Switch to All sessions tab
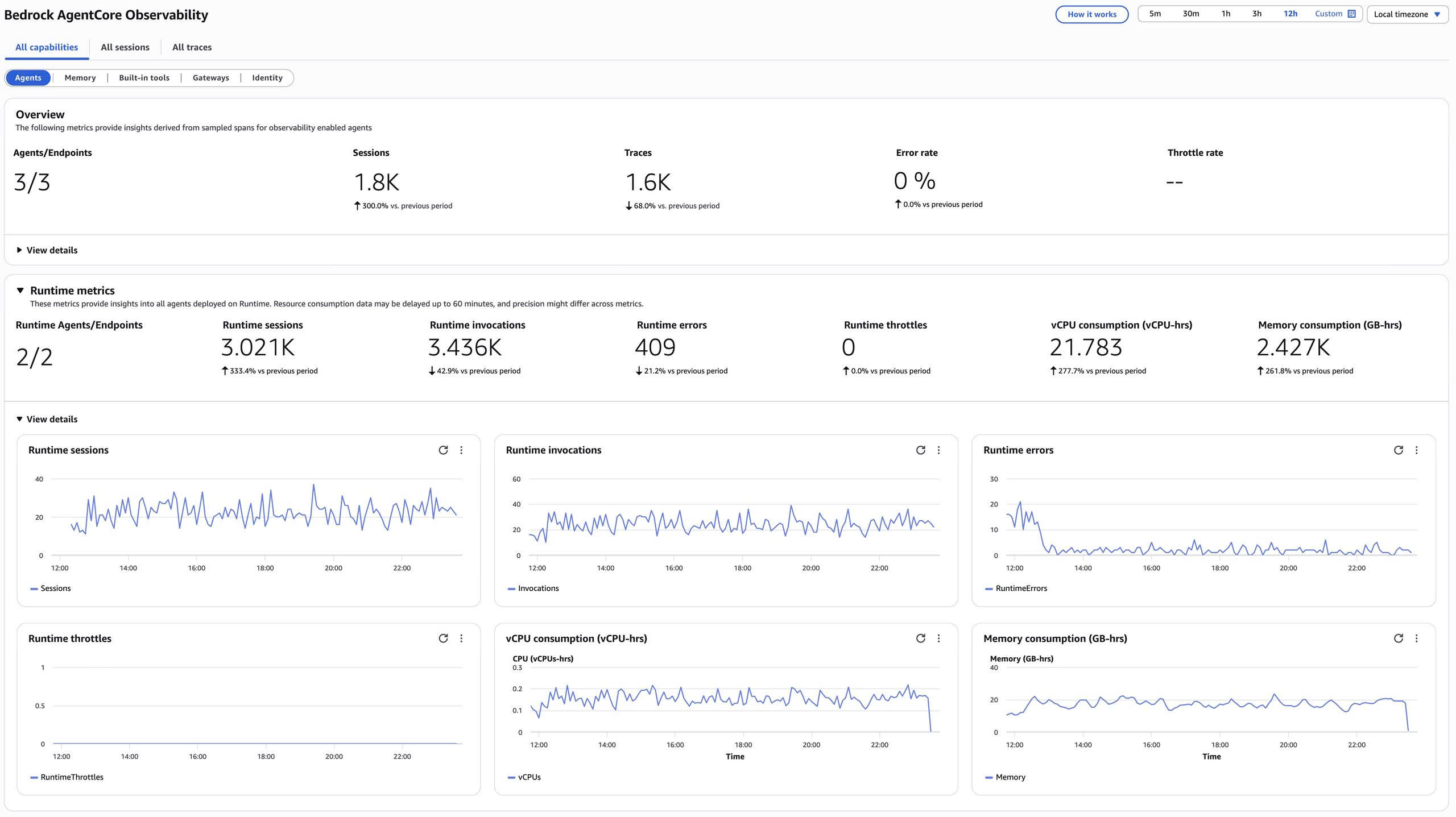1456x817 pixels. 125,47
